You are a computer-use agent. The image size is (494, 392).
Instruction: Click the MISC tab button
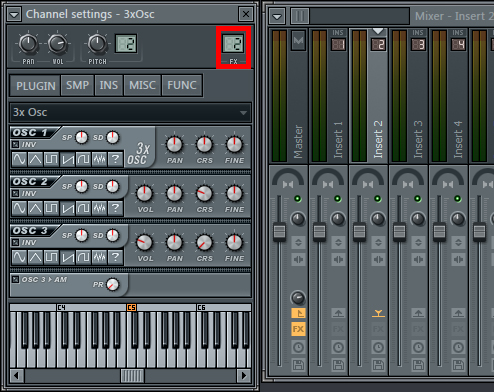(x=142, y=85)
